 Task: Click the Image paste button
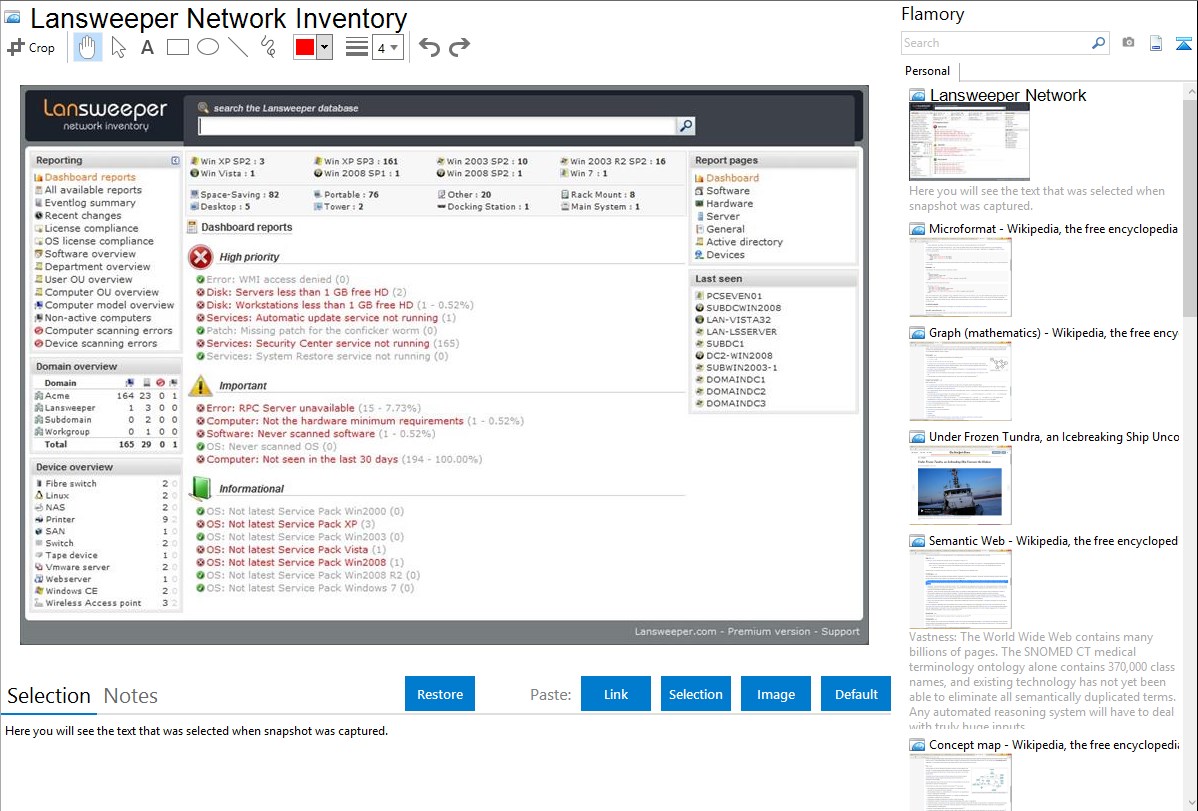click(x=775, y=694)
